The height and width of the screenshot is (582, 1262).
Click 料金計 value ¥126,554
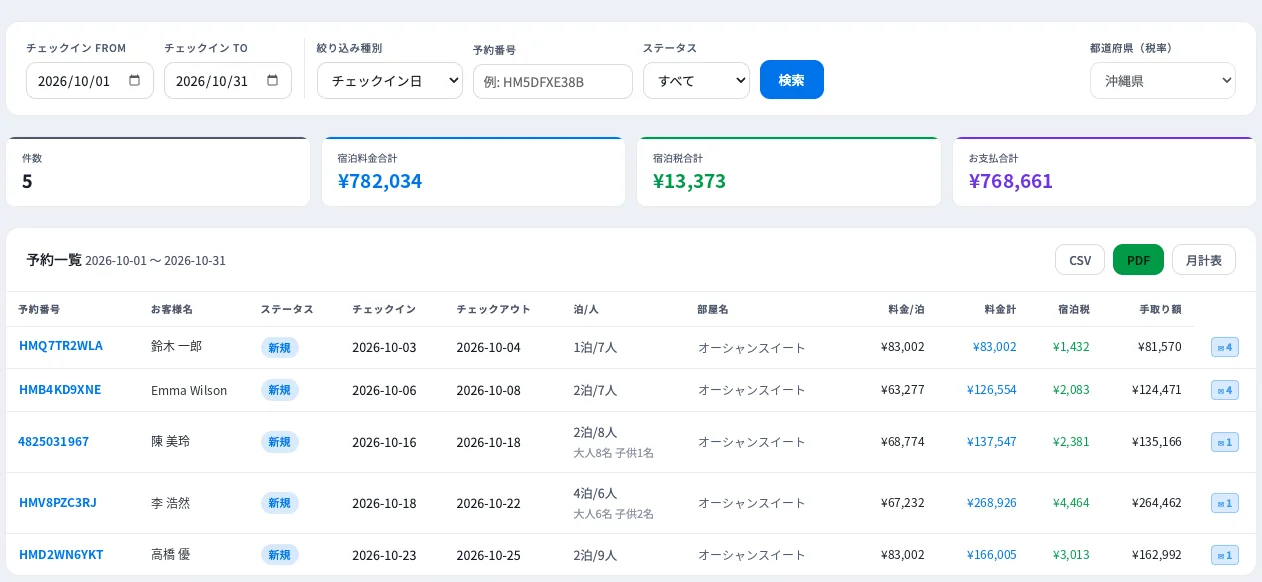coord(992,390)
